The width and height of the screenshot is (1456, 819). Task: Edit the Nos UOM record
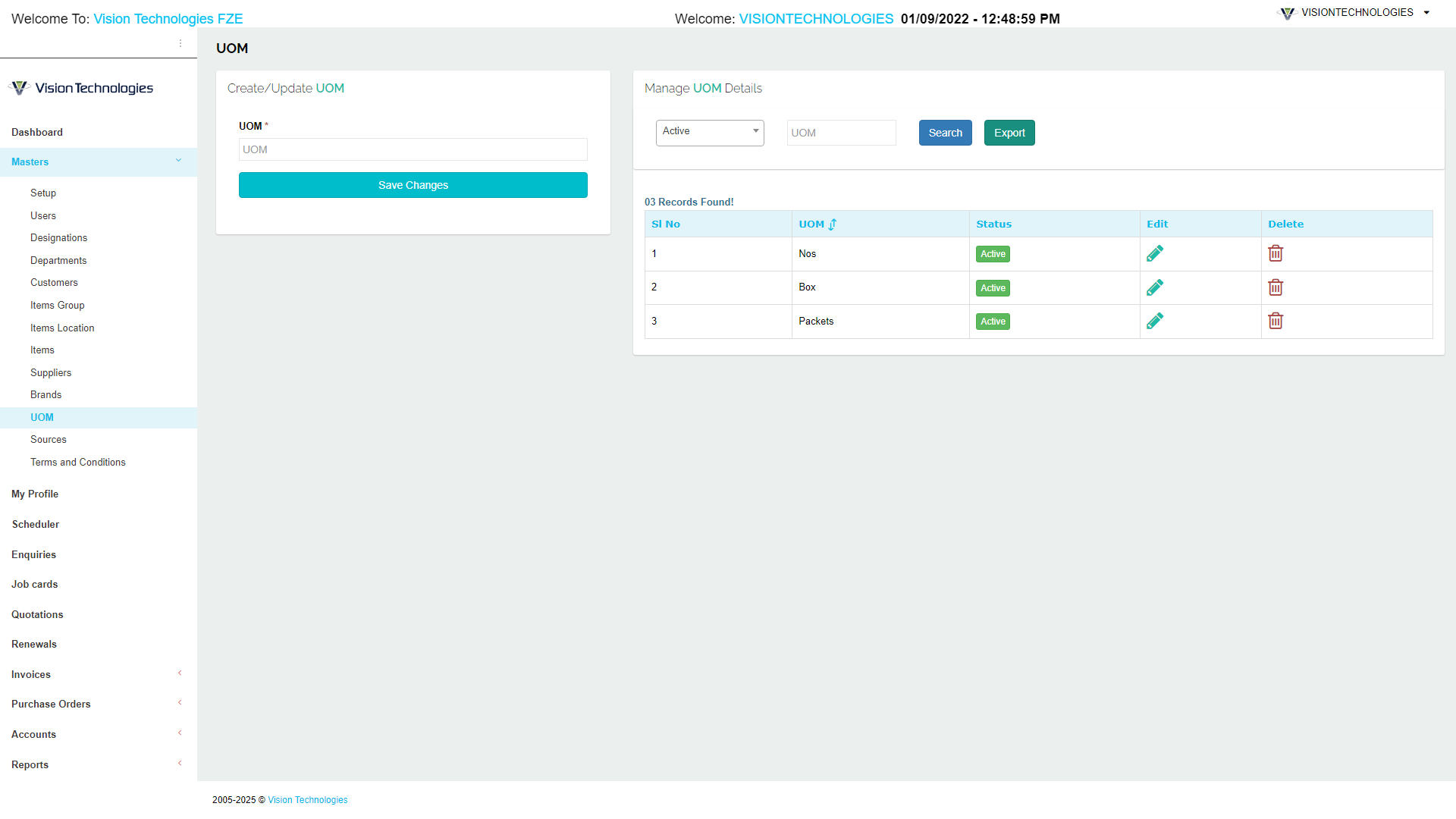point(1155,253)
